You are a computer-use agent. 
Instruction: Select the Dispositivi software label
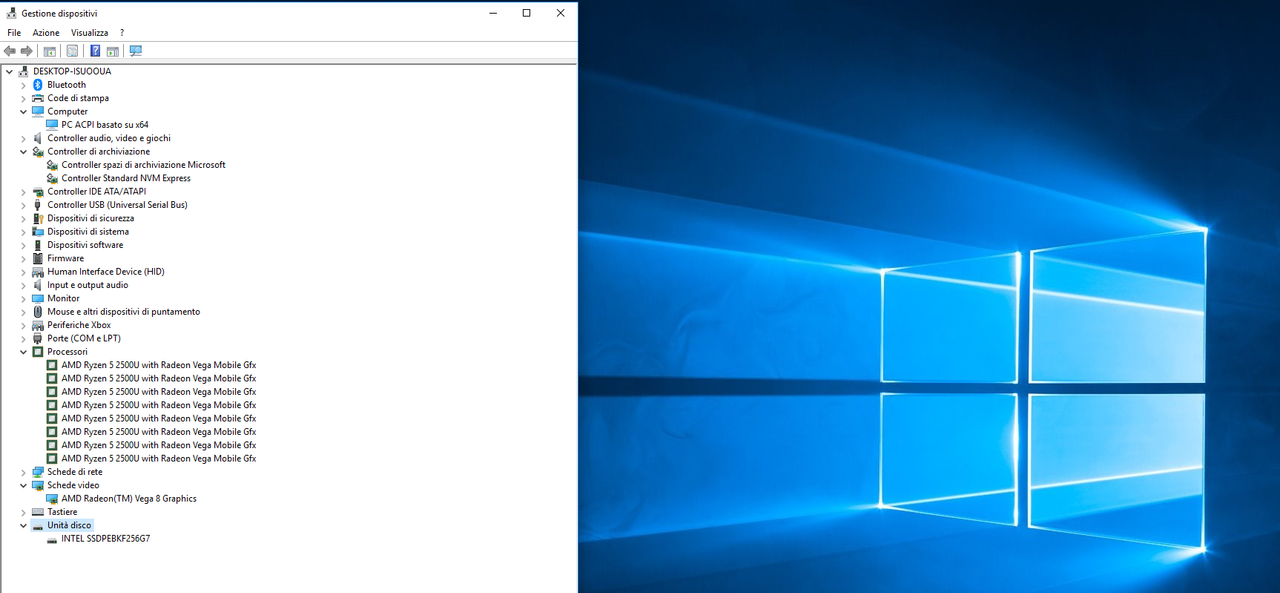coord(85,245)
